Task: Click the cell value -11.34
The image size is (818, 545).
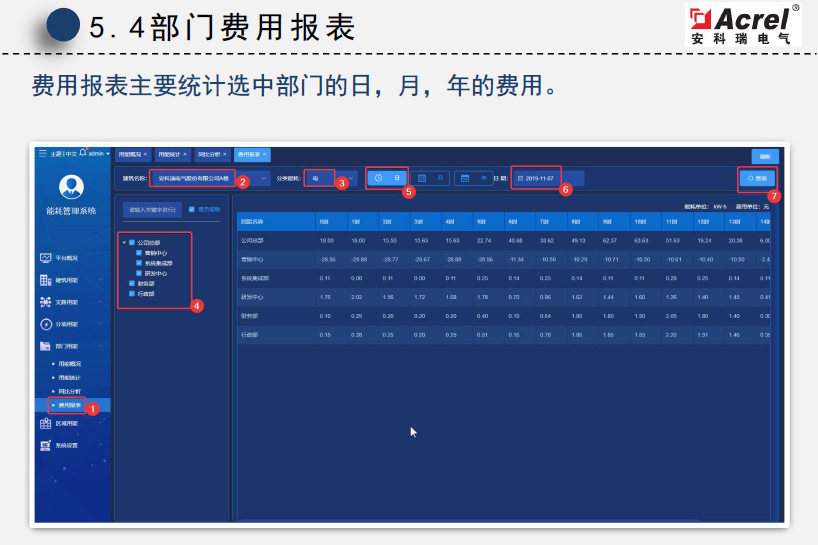Action: (x=515, y=260)
